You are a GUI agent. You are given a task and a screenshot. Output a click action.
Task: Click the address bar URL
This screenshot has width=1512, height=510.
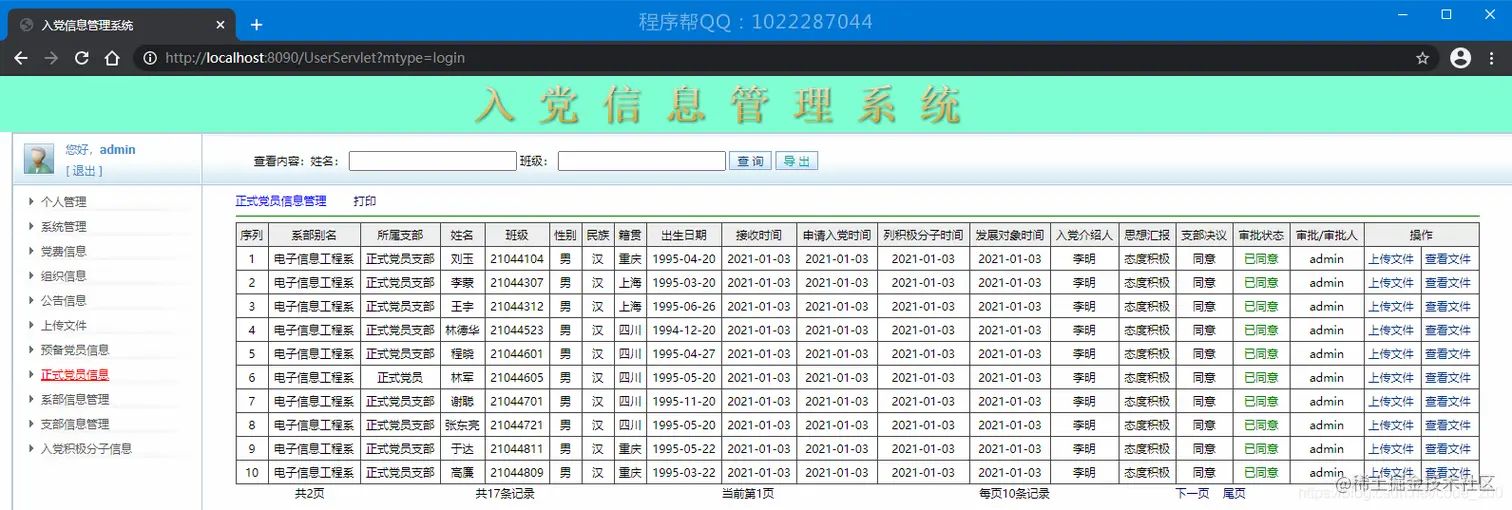click(315, 58)
